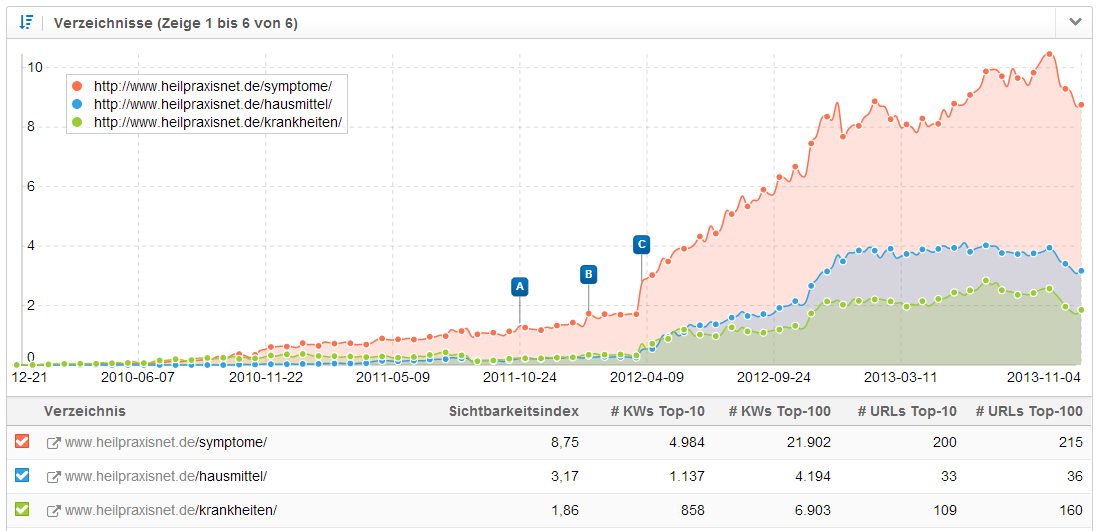The image size is (1100, 531).
Task: Click event pin B on the chart
Action: tap(588, 274)
